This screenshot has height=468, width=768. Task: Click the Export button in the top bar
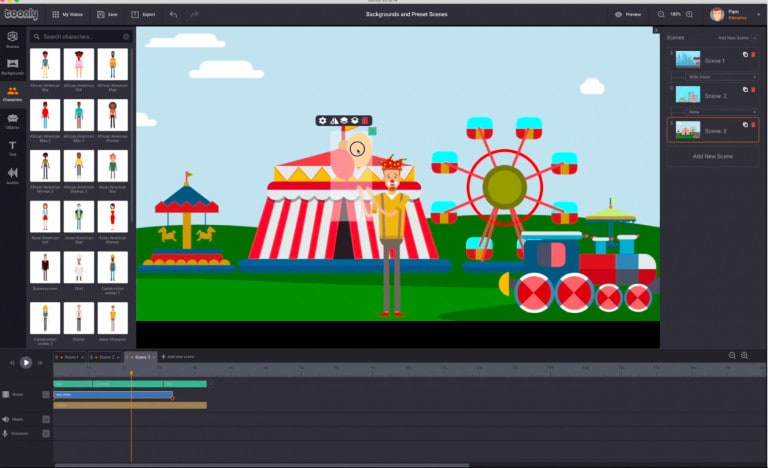point(143,14)
